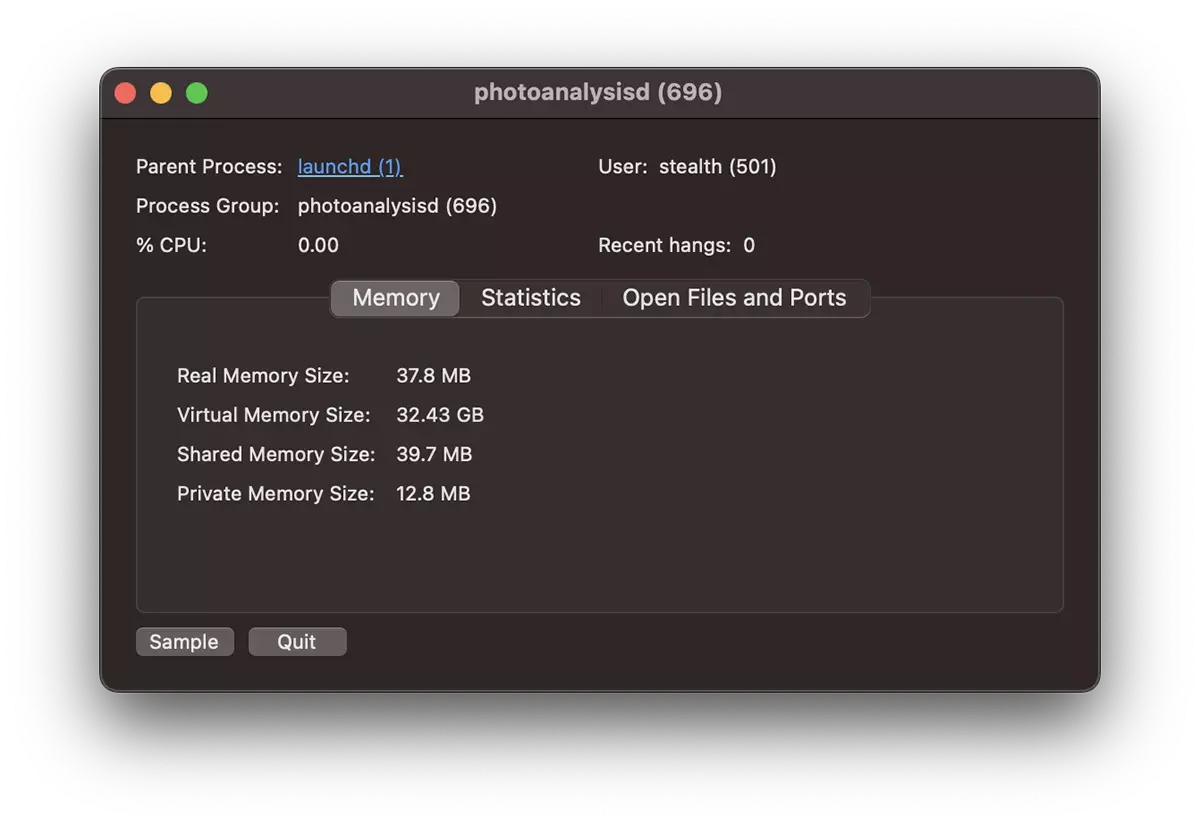Image resolution: width=1200 pixels, height=824 pixels.
Task: Click the Private Memory Size value 12.8 MB
Action: (433, 494)
